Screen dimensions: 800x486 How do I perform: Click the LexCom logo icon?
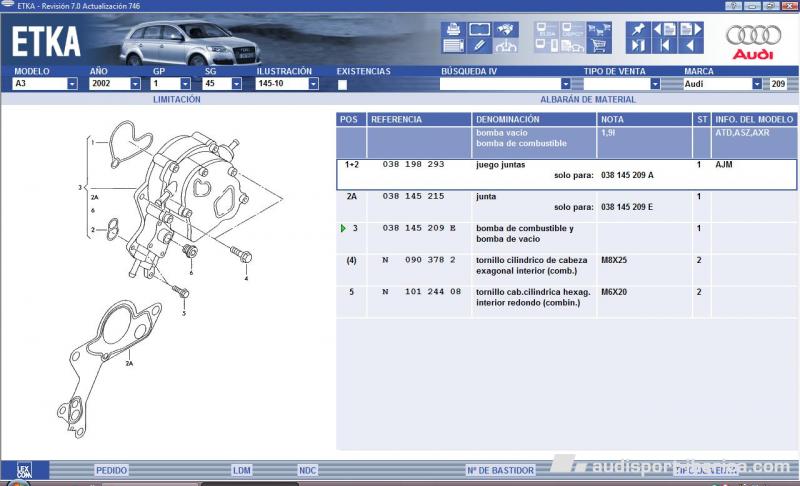(x=24, y=470)
